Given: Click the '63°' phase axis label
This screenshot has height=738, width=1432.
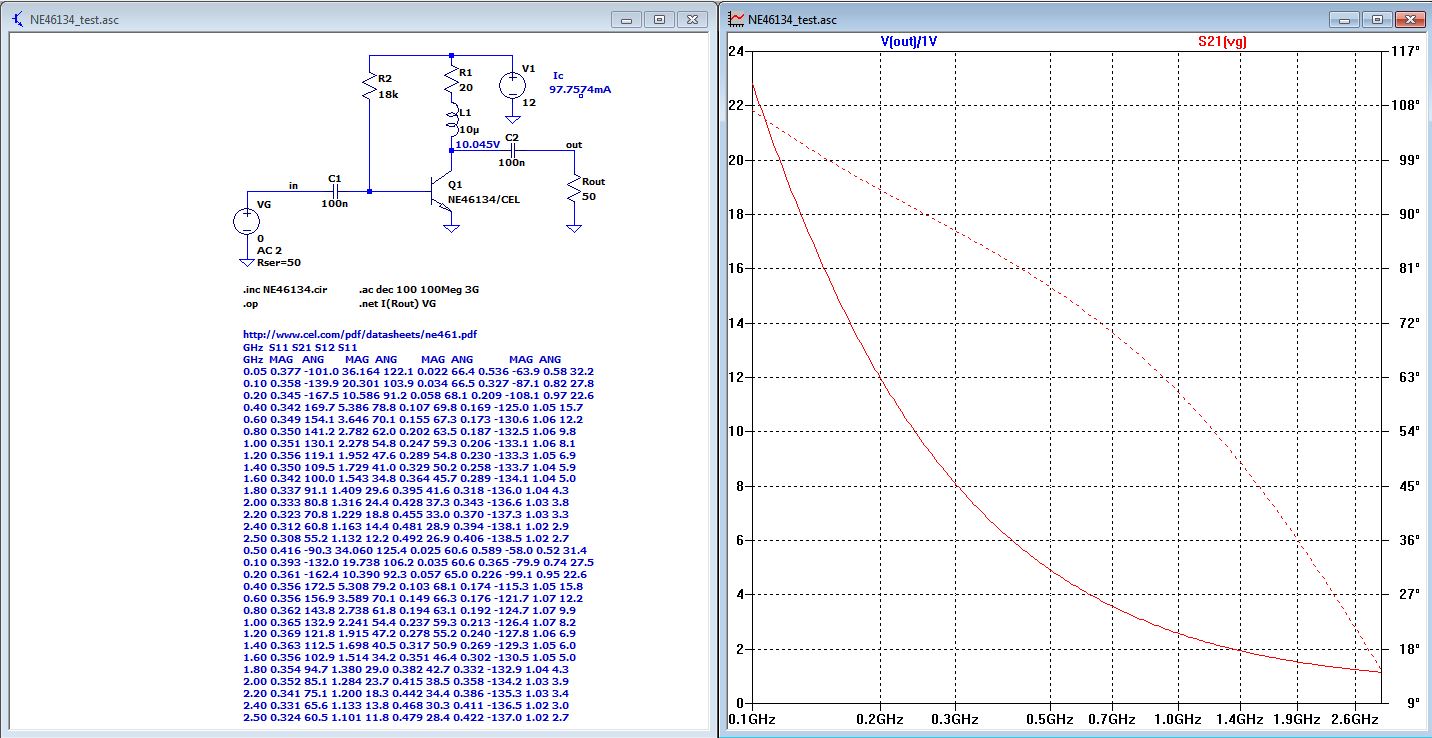Looking at the screenshot, I should tap(1409, 377).
